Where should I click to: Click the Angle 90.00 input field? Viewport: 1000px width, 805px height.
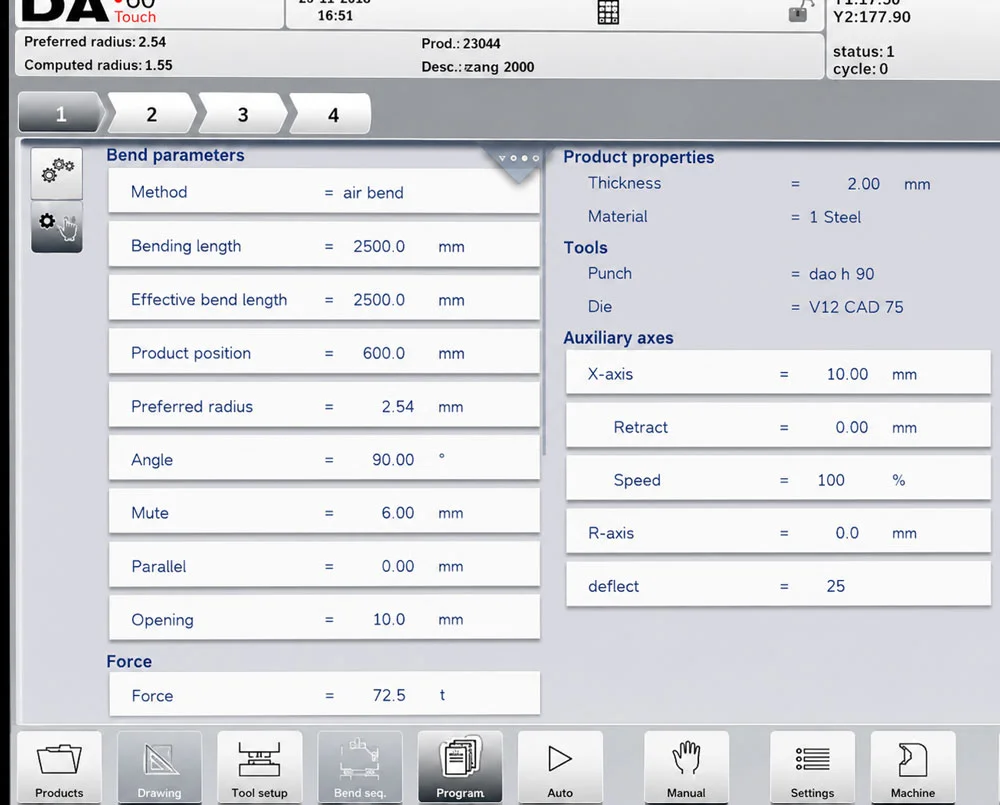[x=324, y=459]
